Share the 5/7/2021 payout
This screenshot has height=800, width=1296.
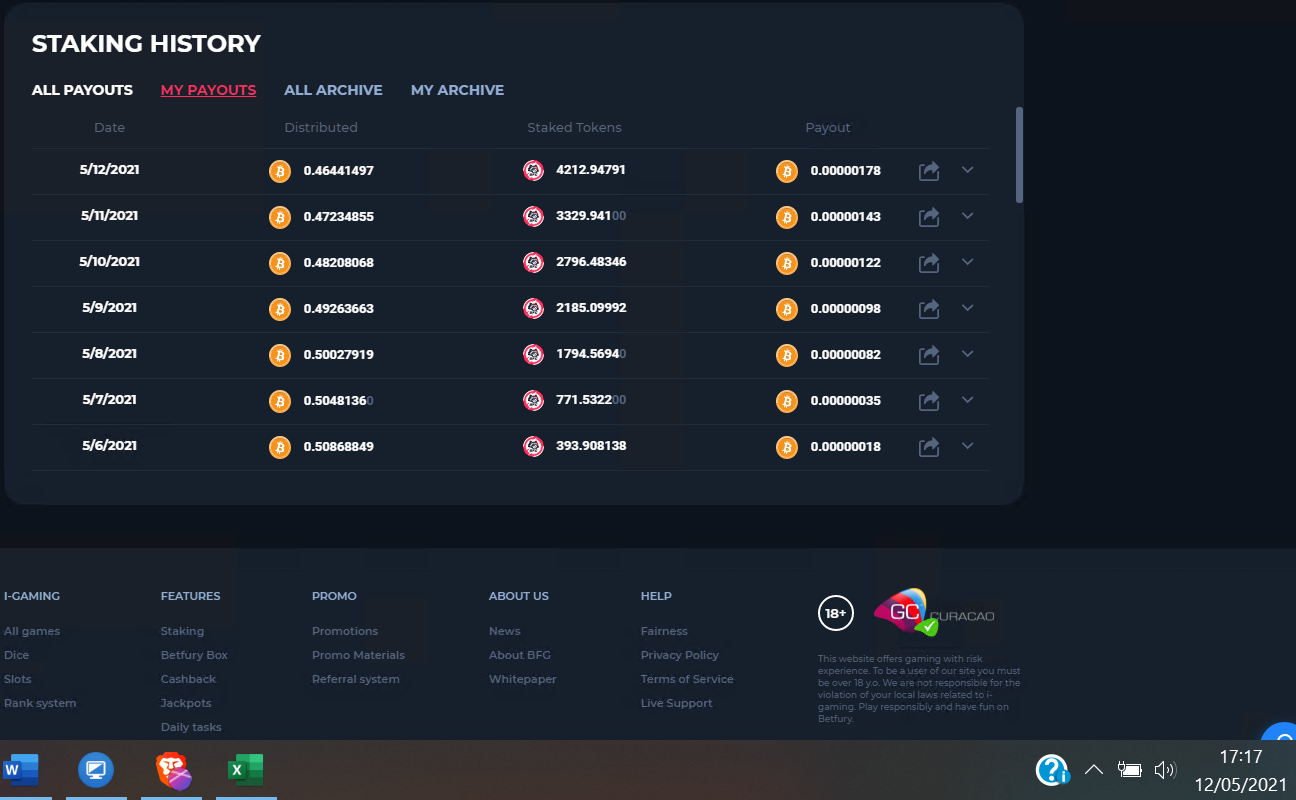(929, 401)
